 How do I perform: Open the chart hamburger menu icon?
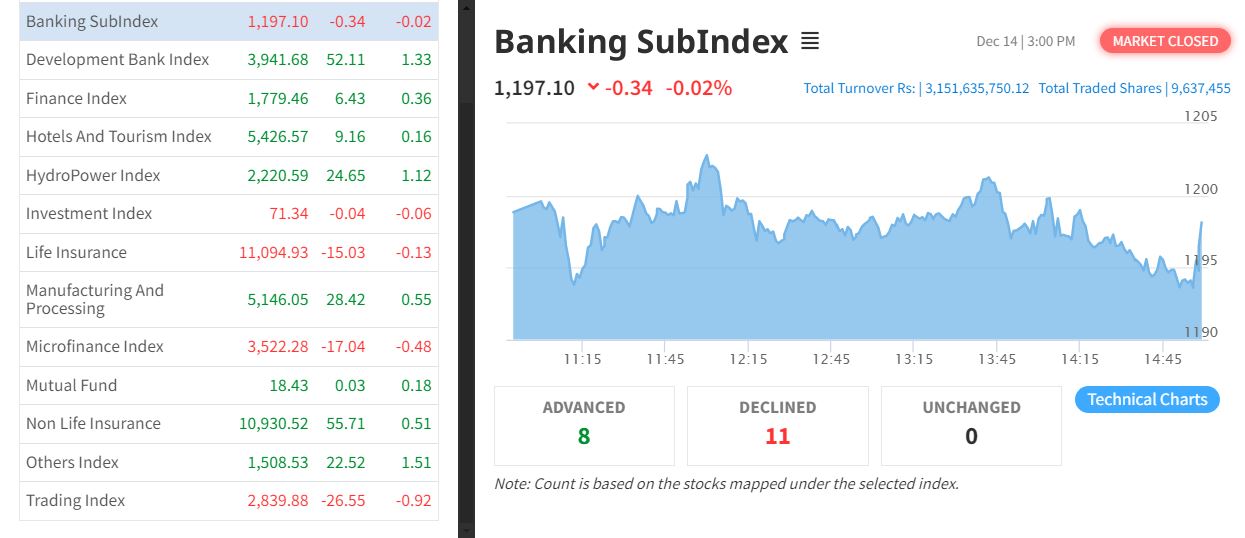[810, 42]
